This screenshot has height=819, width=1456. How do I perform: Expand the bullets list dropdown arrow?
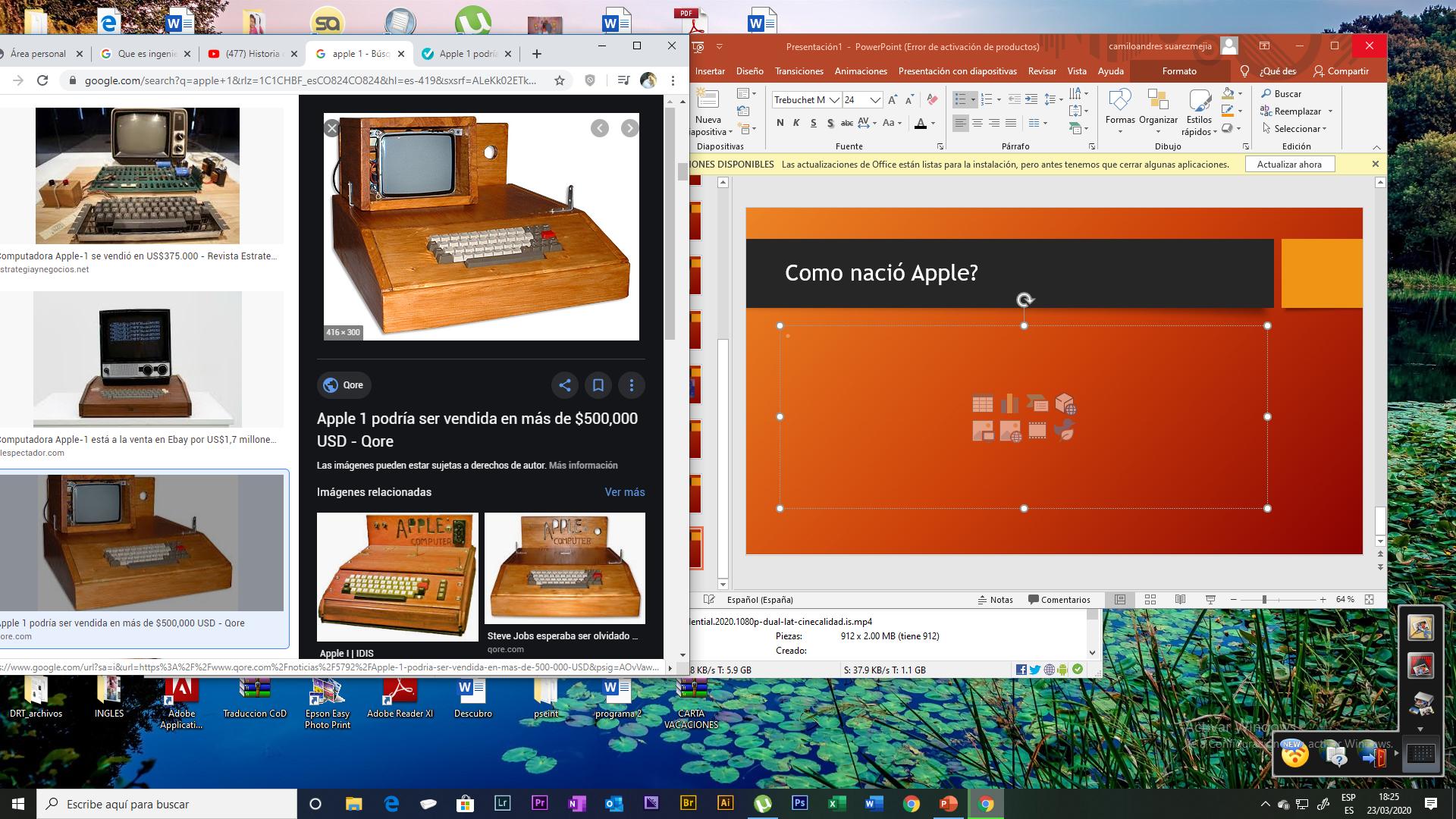coord(973,99)
